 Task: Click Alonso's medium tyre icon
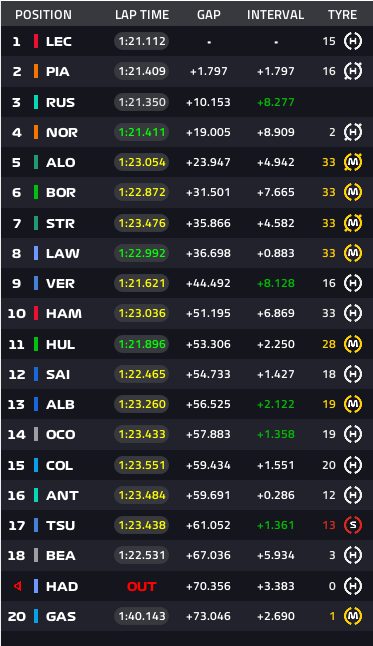[353, 162]
